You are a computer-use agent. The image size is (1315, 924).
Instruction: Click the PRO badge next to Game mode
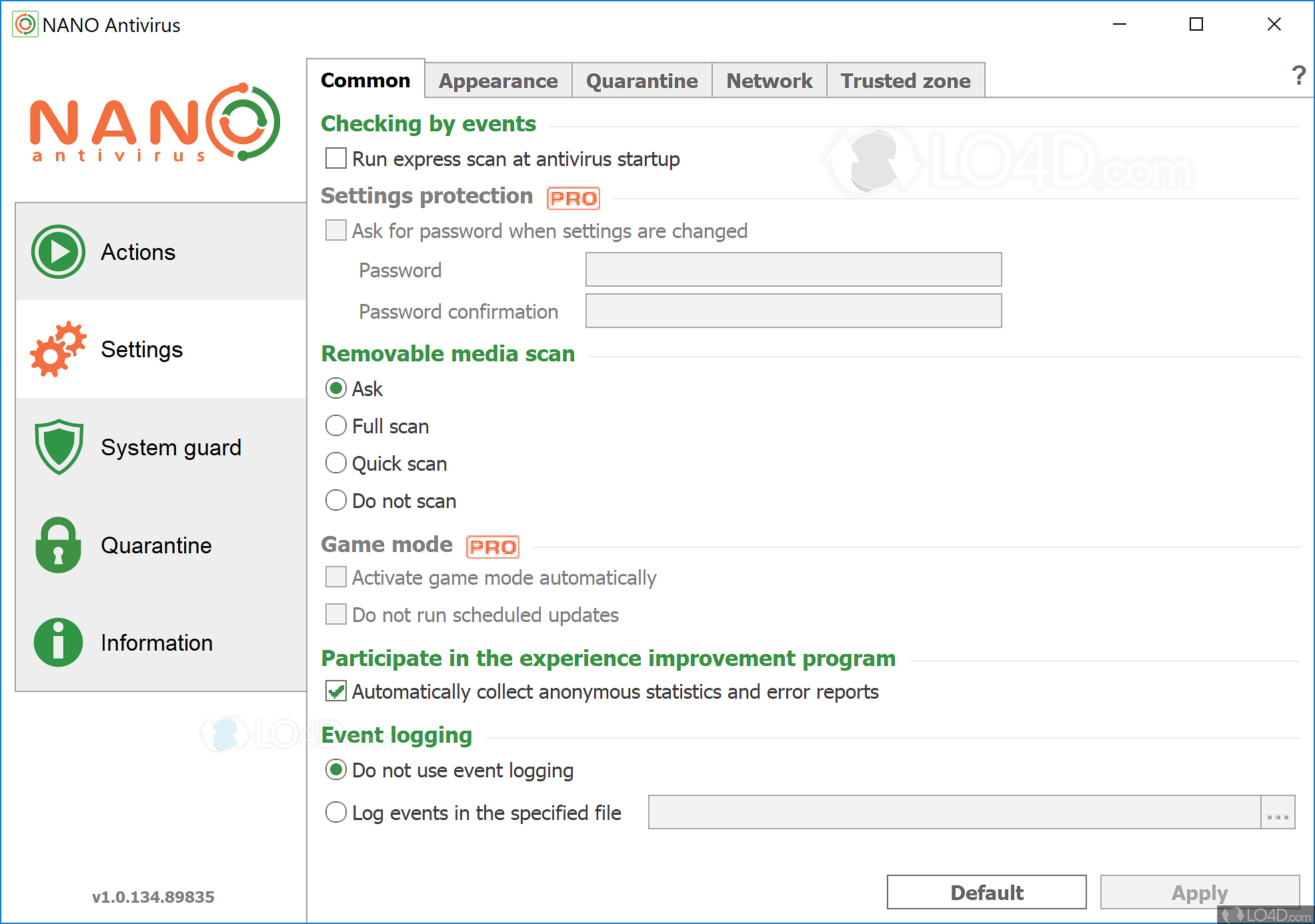click(493, 547)
